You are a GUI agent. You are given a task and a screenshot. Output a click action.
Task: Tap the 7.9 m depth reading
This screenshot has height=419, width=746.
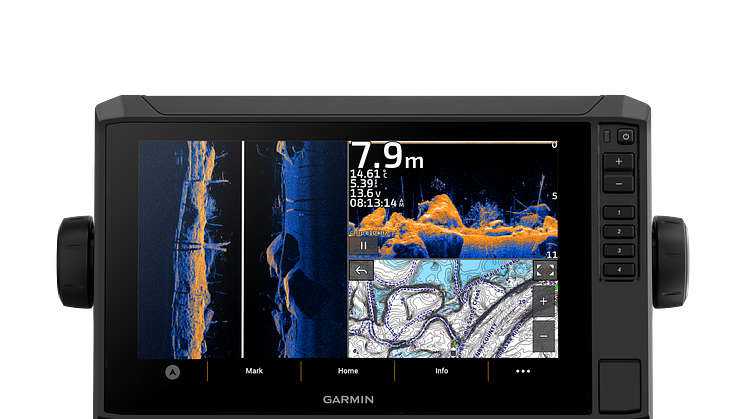[x=388, y=156]
